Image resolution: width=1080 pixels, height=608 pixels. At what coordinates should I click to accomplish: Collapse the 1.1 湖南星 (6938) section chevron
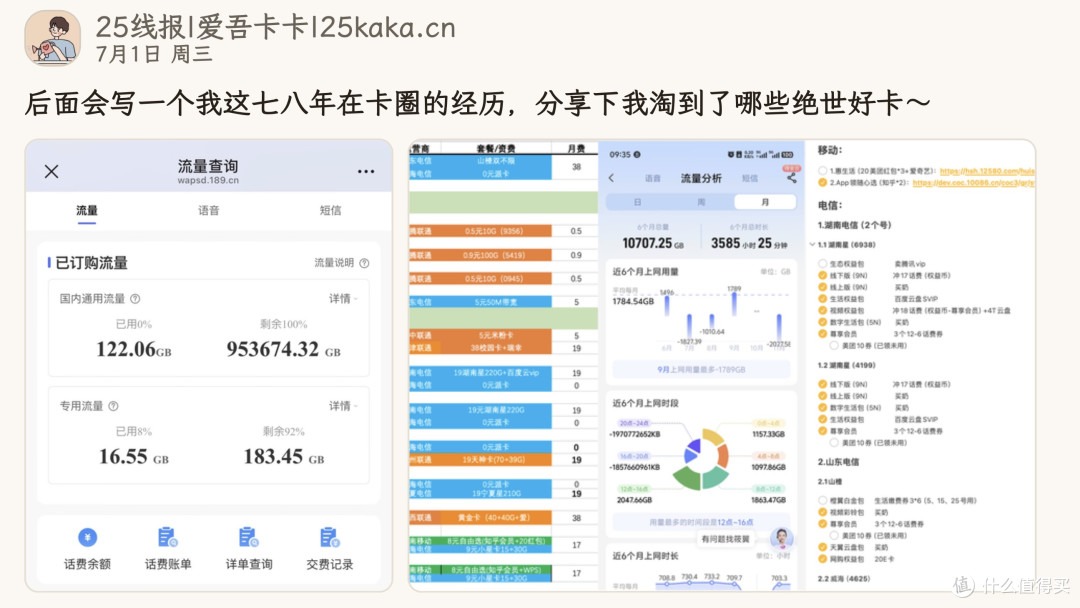812,244
